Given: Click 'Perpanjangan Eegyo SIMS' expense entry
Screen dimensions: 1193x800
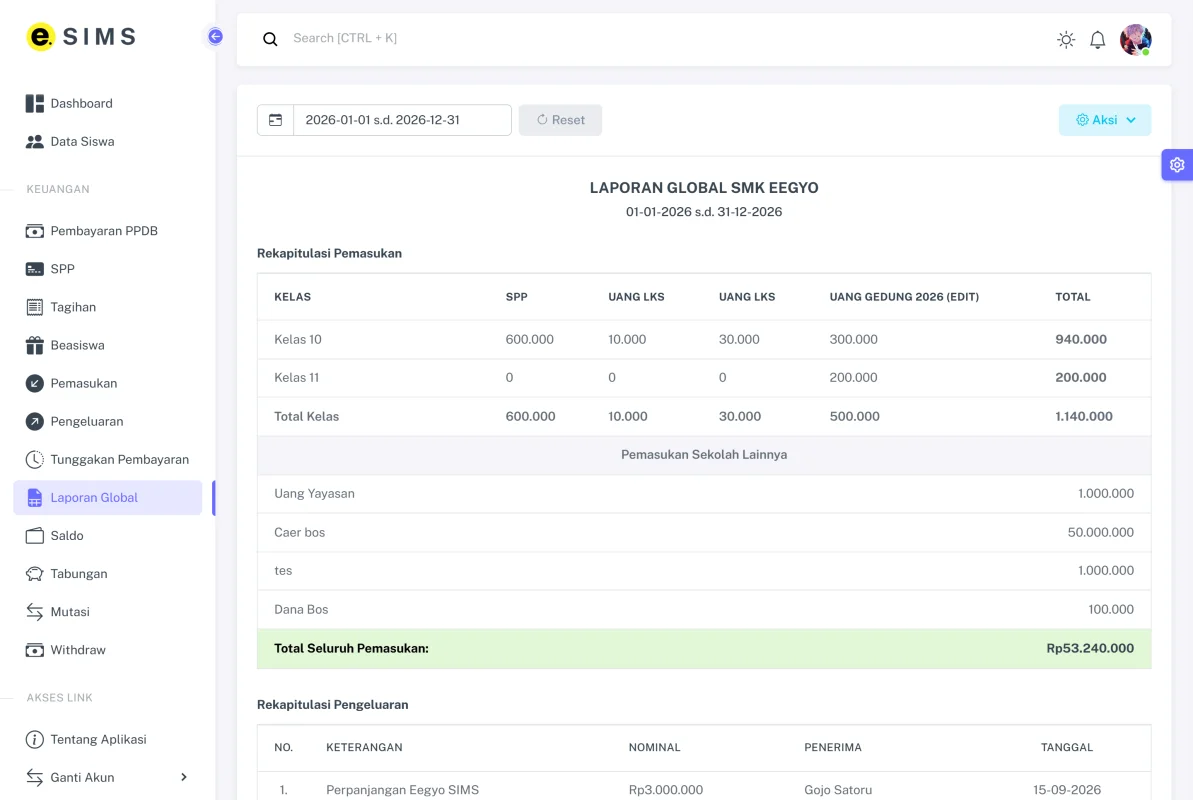Looking at the screenshot, I should (x=402, y=790).
